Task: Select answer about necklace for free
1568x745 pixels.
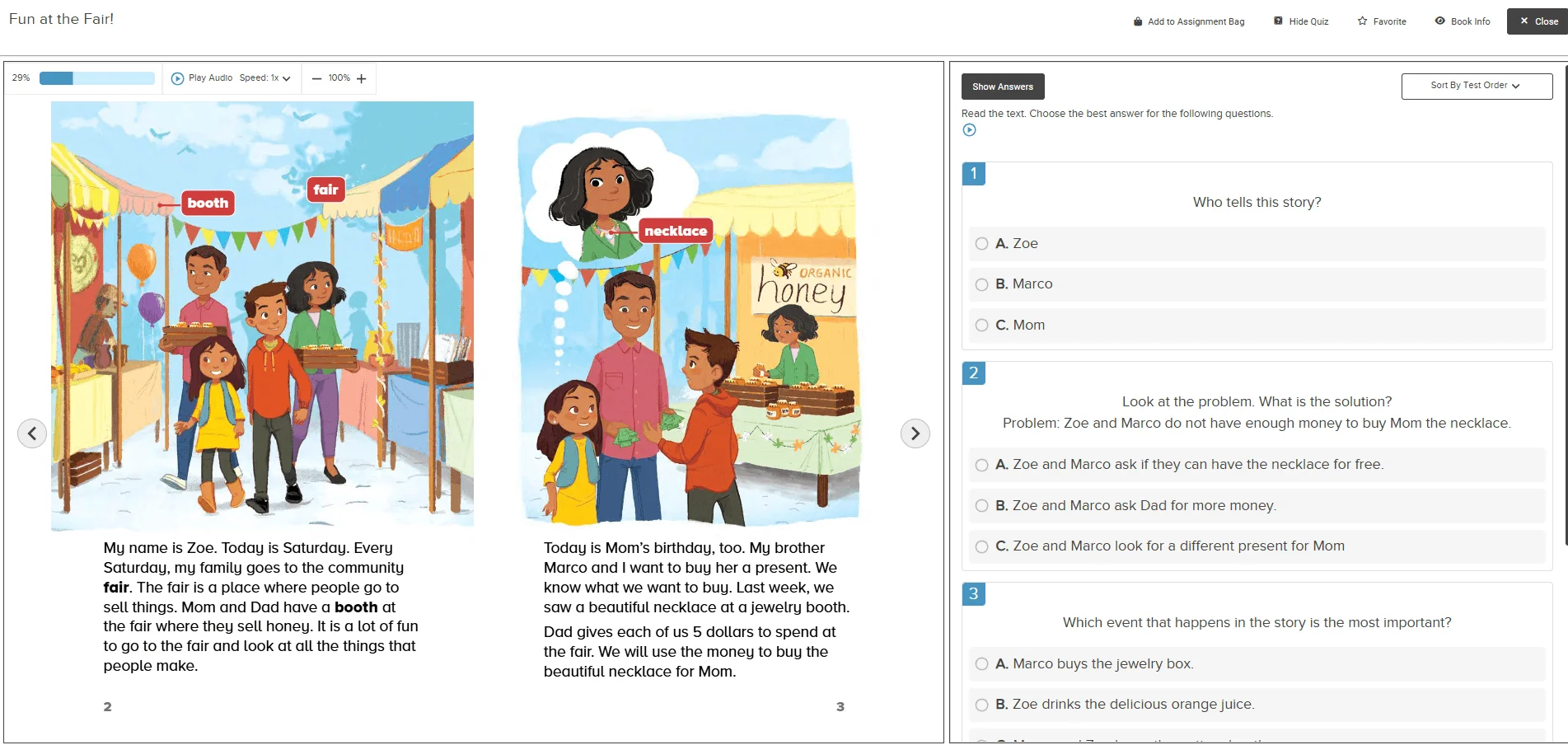Action: 1257,465
